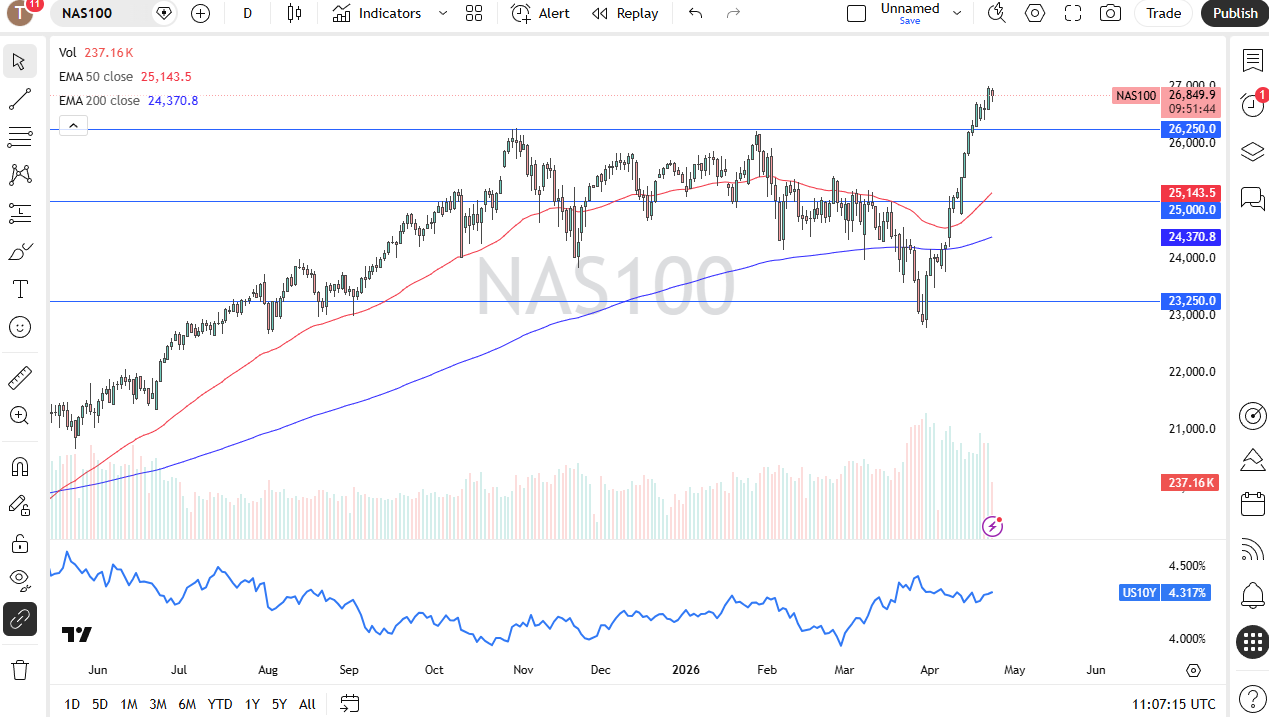
Task: Start bar Replay mode
Action: point(625,13)
